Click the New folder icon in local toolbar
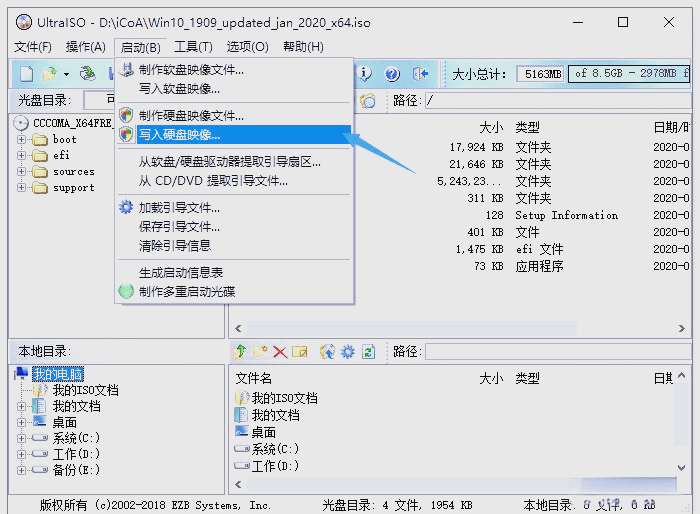 click(260, 352)
